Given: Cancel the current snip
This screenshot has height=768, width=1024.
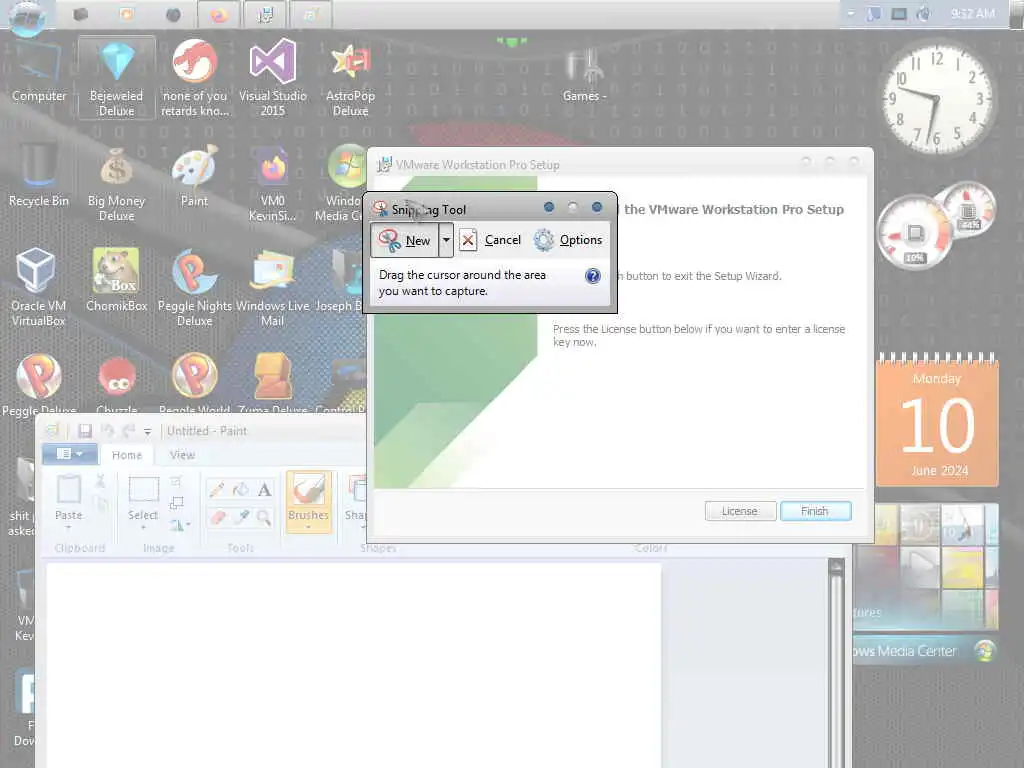Looking at the screenshot, I should coord(491,240).
